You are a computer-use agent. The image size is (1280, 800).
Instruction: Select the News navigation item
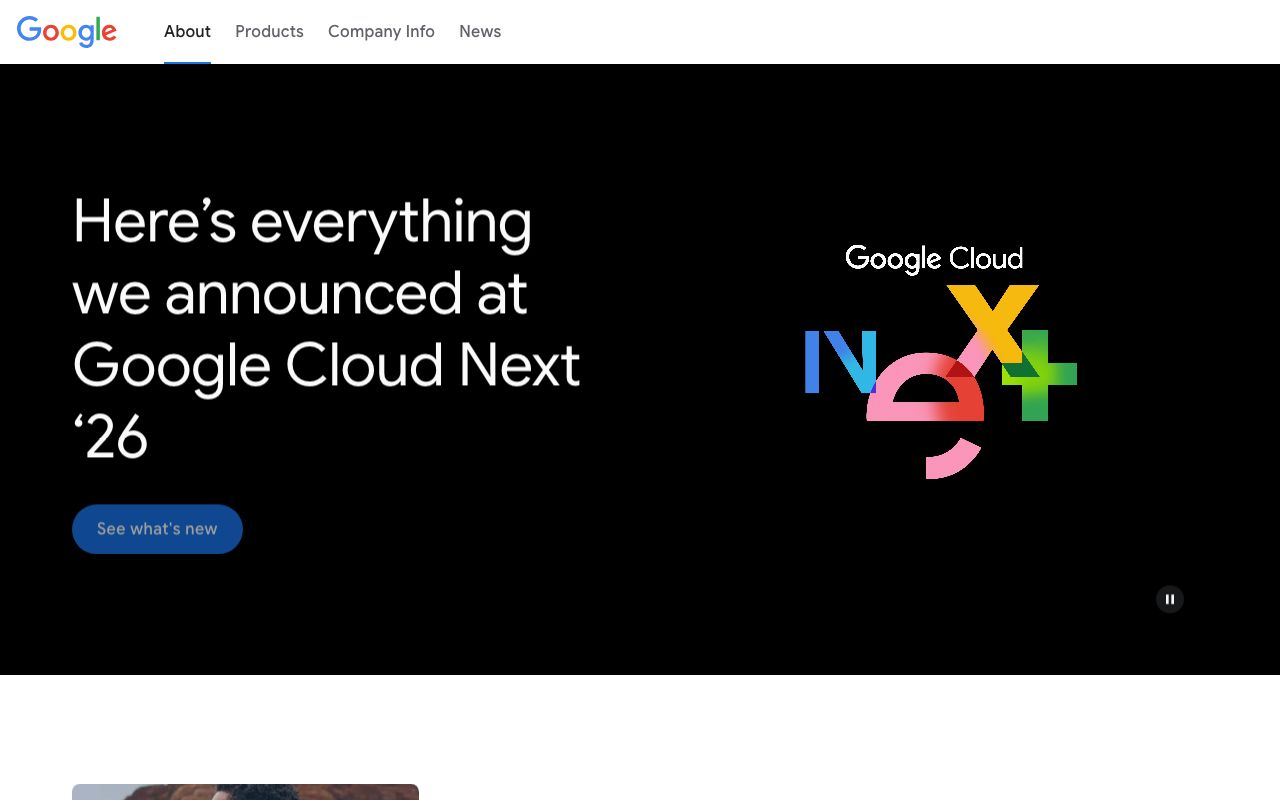pos(480,31)
